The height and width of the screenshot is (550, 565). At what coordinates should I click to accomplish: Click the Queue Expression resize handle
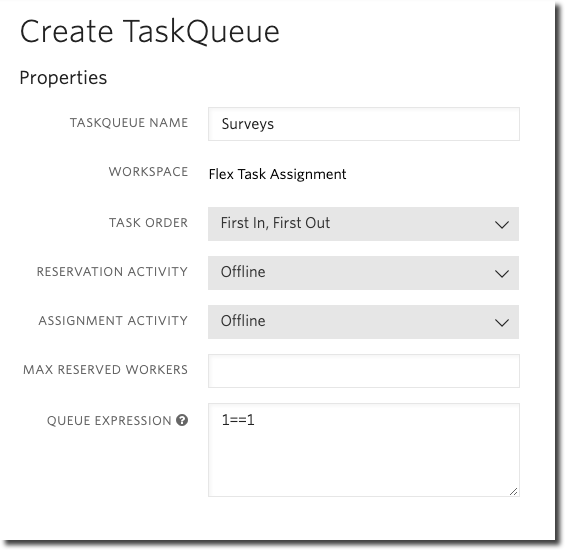[x=514, y=491]
